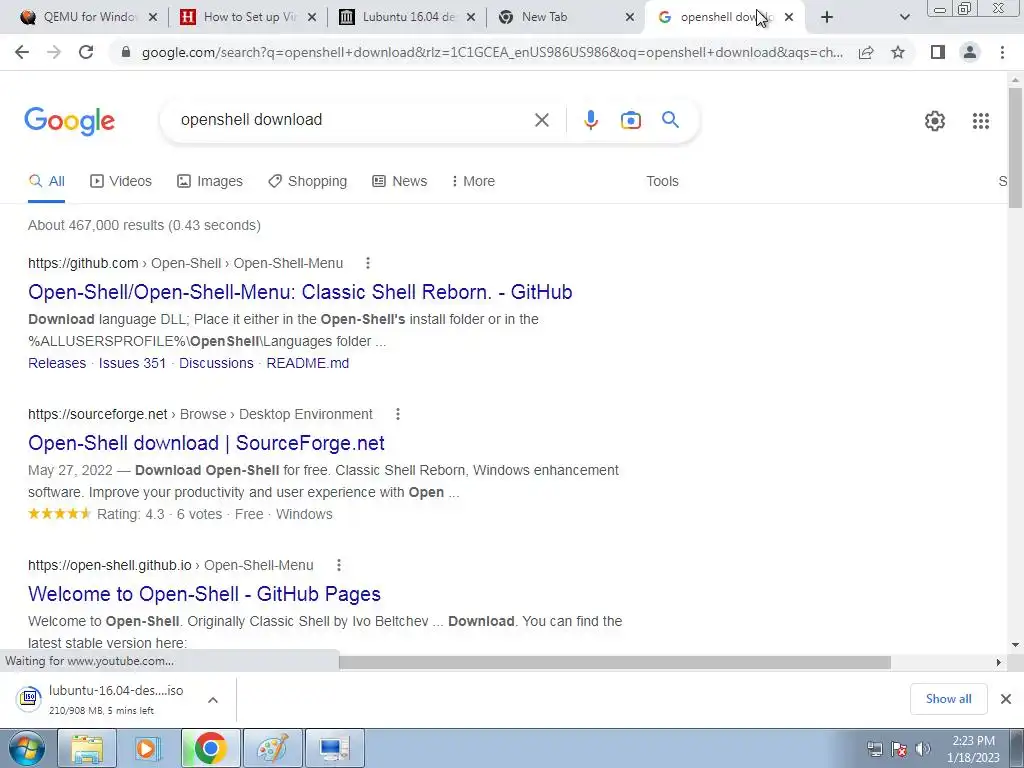Start voice search with the microphone
1024x768 pixels.
click(590, 120)
